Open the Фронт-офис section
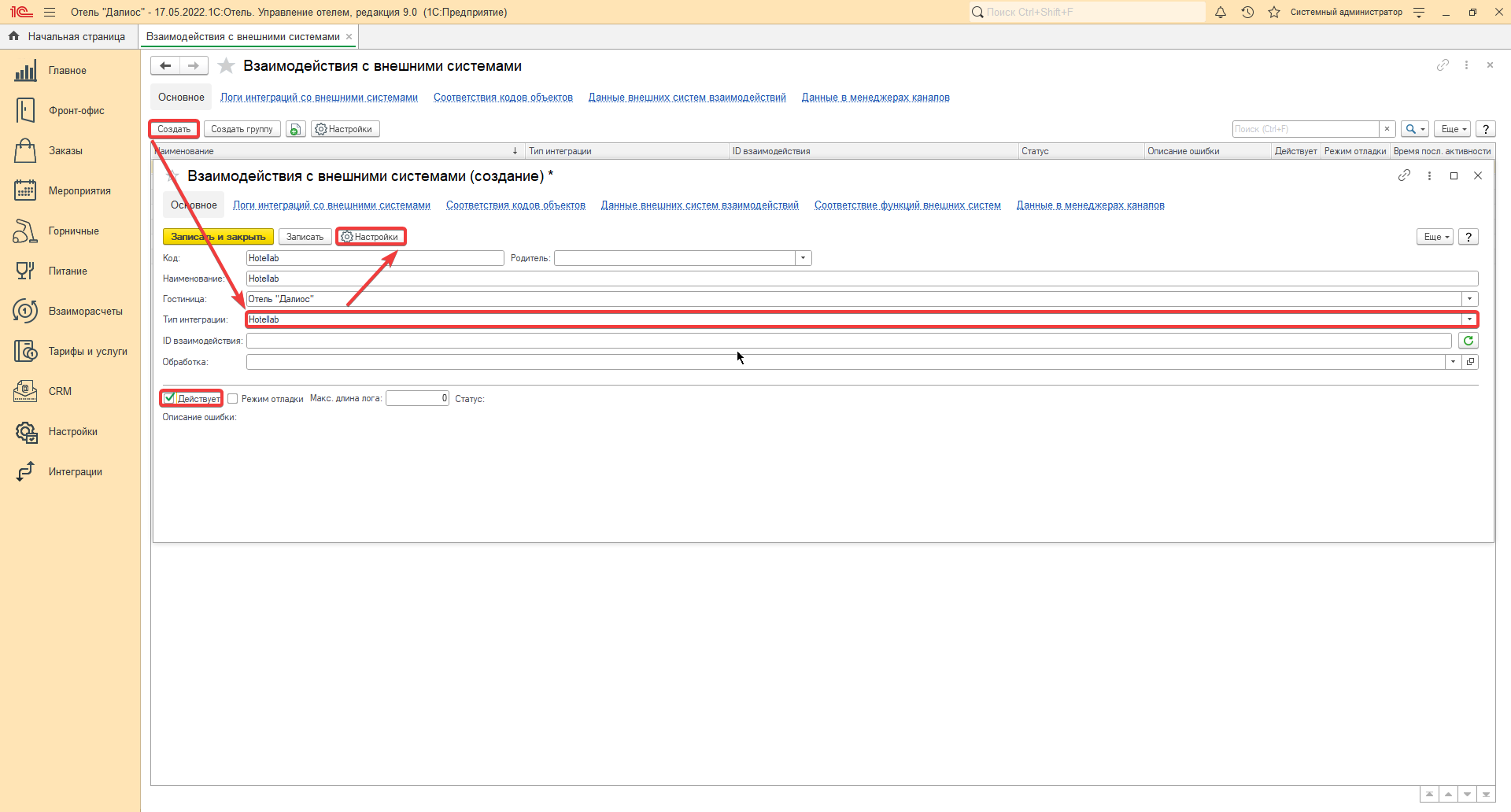1511x812 pixels. coord(76,111)
